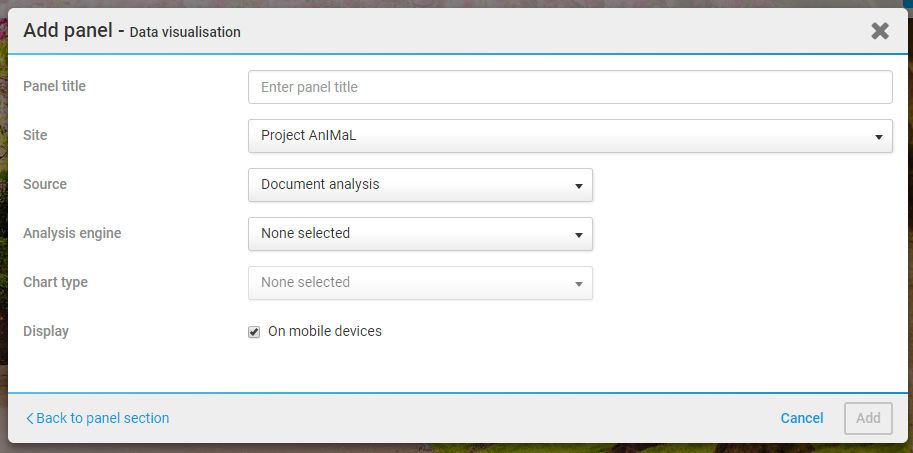Viewport: 913px width, 453px height.
Task: Open the Site dropdown showing Project AnIMaL
Action: [x=570, y=136]
